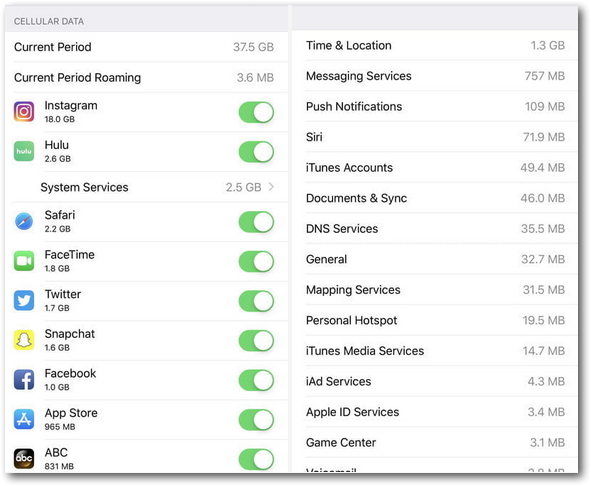
Task: Turn off Hulu cellular data switch
Action: pos(256,152)
